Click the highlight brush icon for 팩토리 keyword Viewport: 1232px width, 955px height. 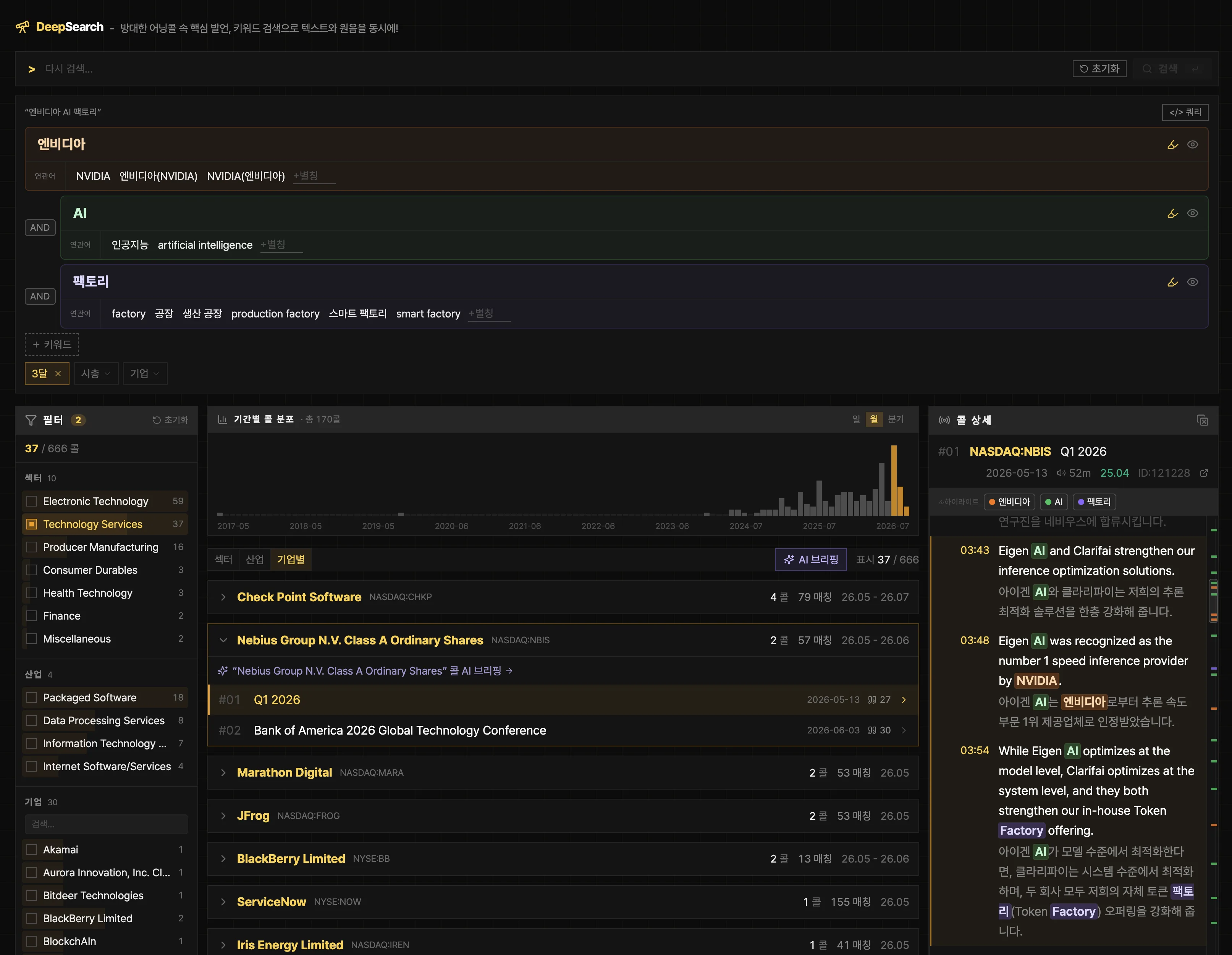(1173, 282)
